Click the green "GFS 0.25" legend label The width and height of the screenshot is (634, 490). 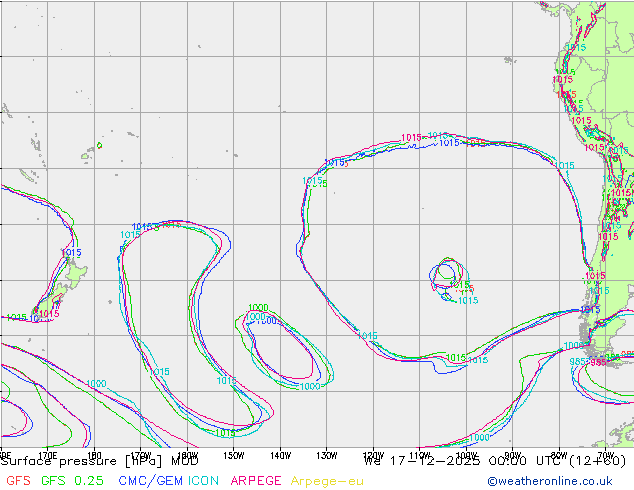[x=72, y=481]
